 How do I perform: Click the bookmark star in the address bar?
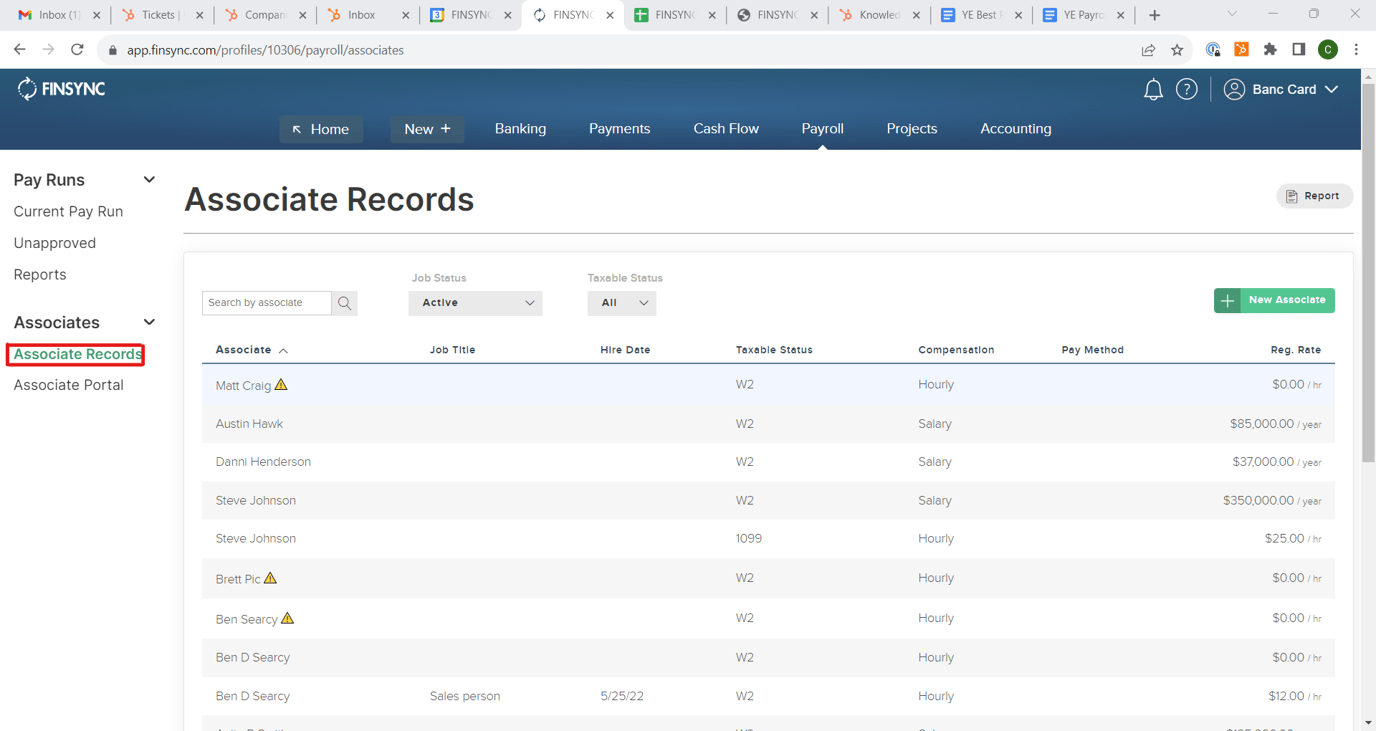pyautogui.click(x=1177, y=49)
